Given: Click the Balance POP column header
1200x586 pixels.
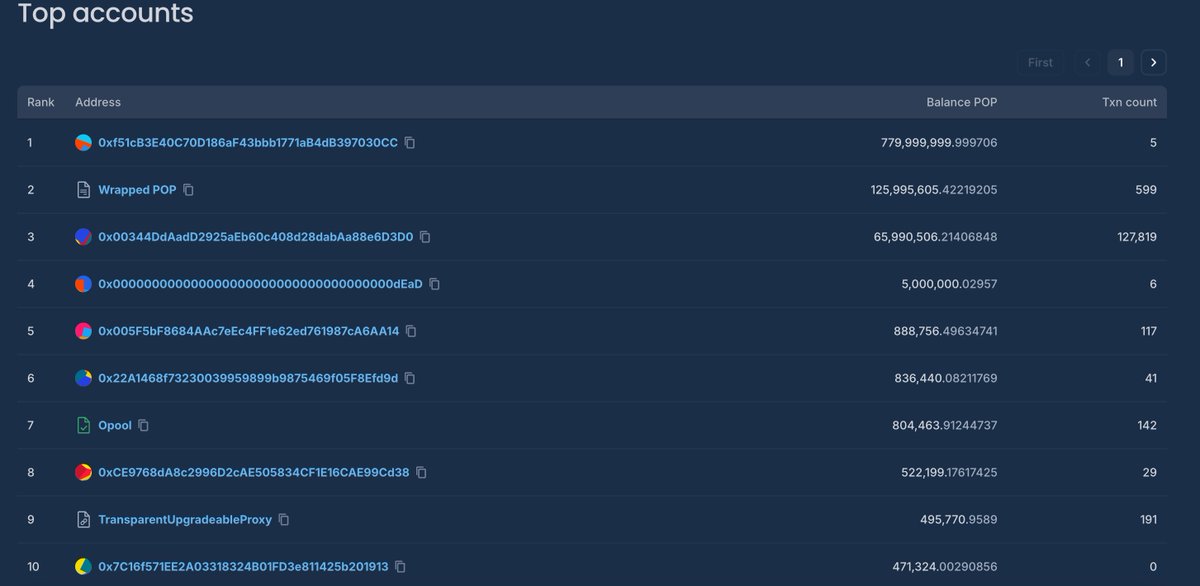Looking at the screenshot, I should tap(962, 102).
